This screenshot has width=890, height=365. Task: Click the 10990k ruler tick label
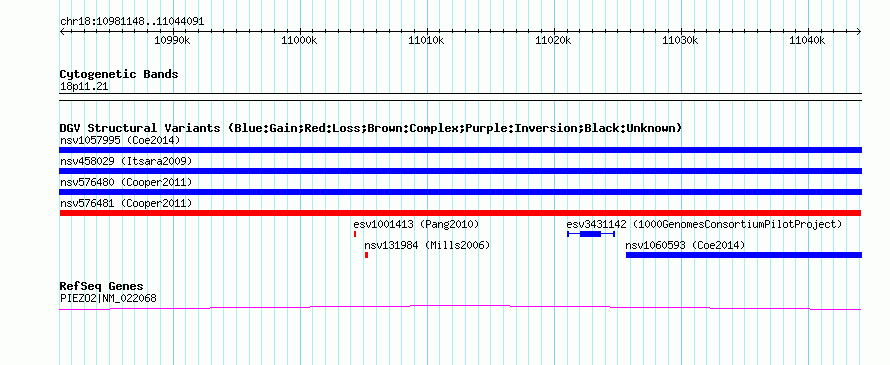coord(173,40)
